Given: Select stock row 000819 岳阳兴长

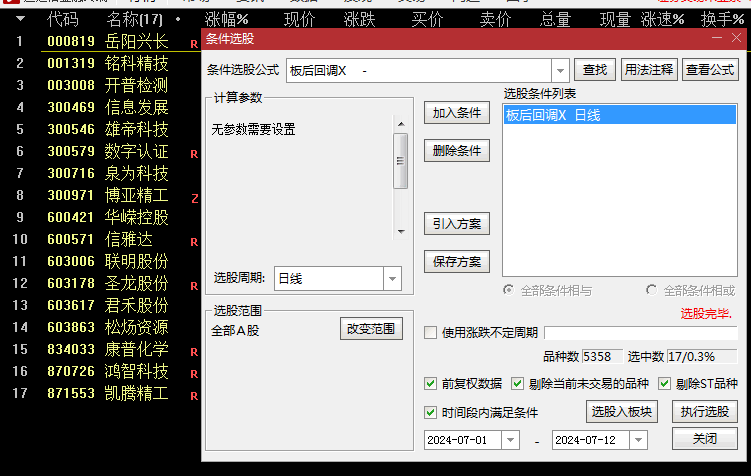Looking at the screenshot, I should [106, 41].
